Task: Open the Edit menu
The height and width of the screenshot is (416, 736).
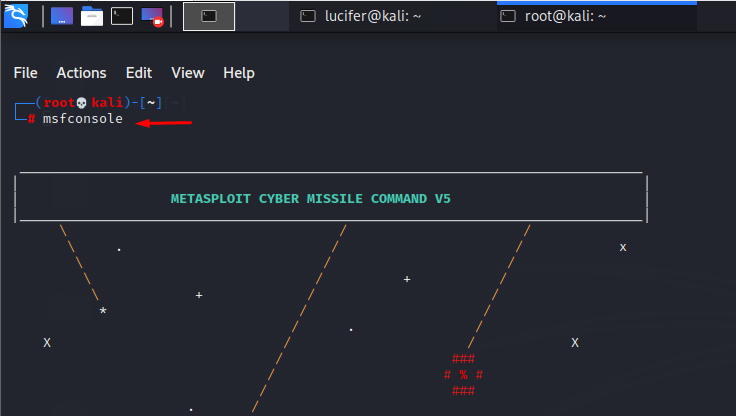Action: click(138, 73)
